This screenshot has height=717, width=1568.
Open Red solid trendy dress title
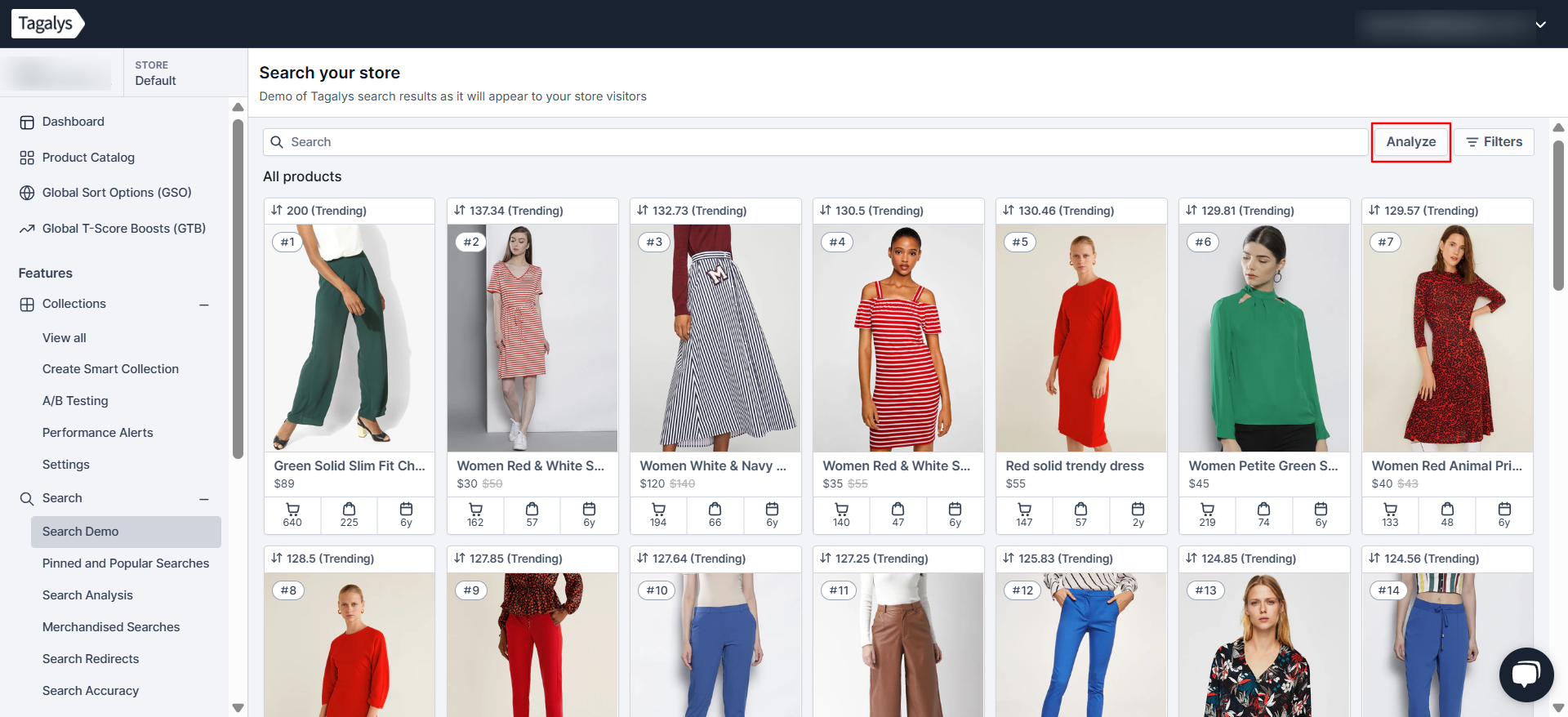click(x=1075, y=465)
